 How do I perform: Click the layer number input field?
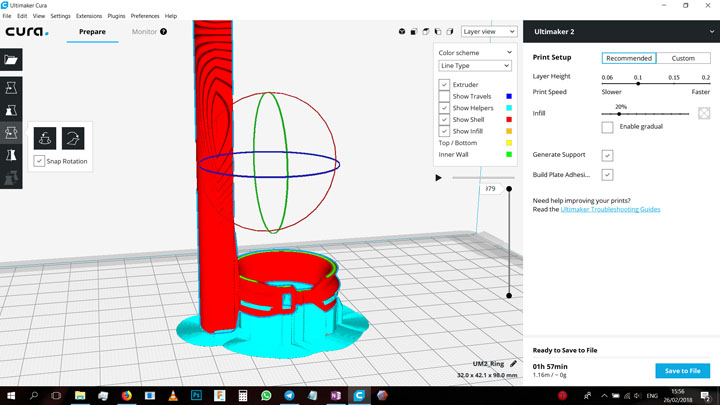491,189
